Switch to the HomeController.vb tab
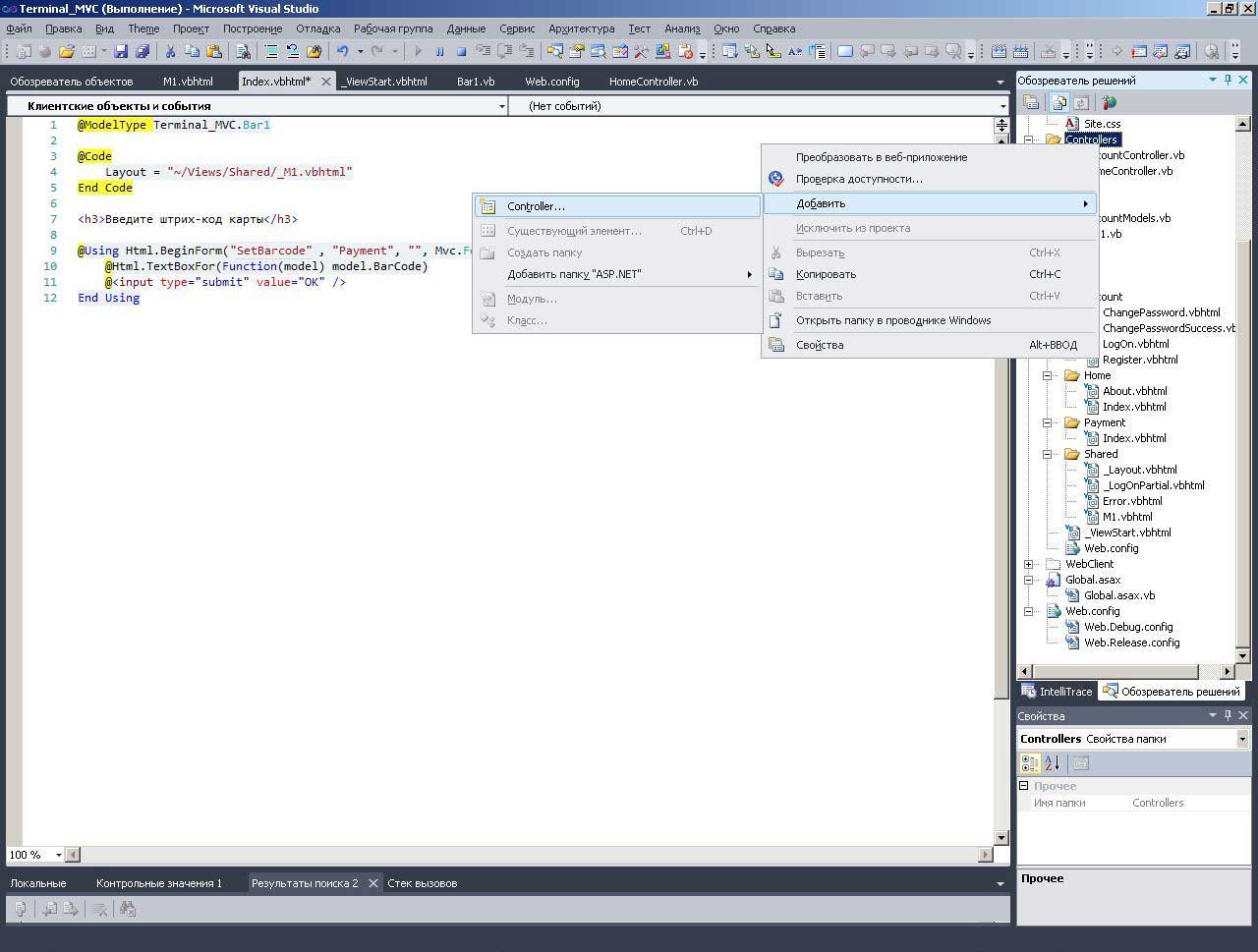 coord(654,82)
